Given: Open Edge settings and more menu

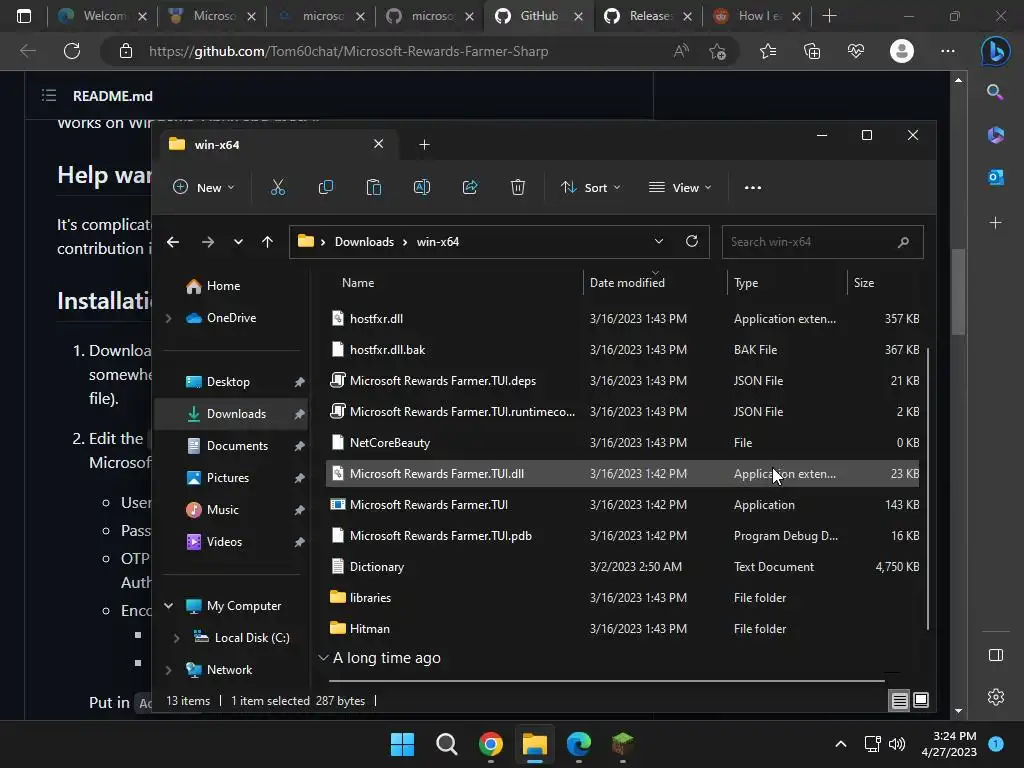Looking at the screenshot, I should 948,51.
